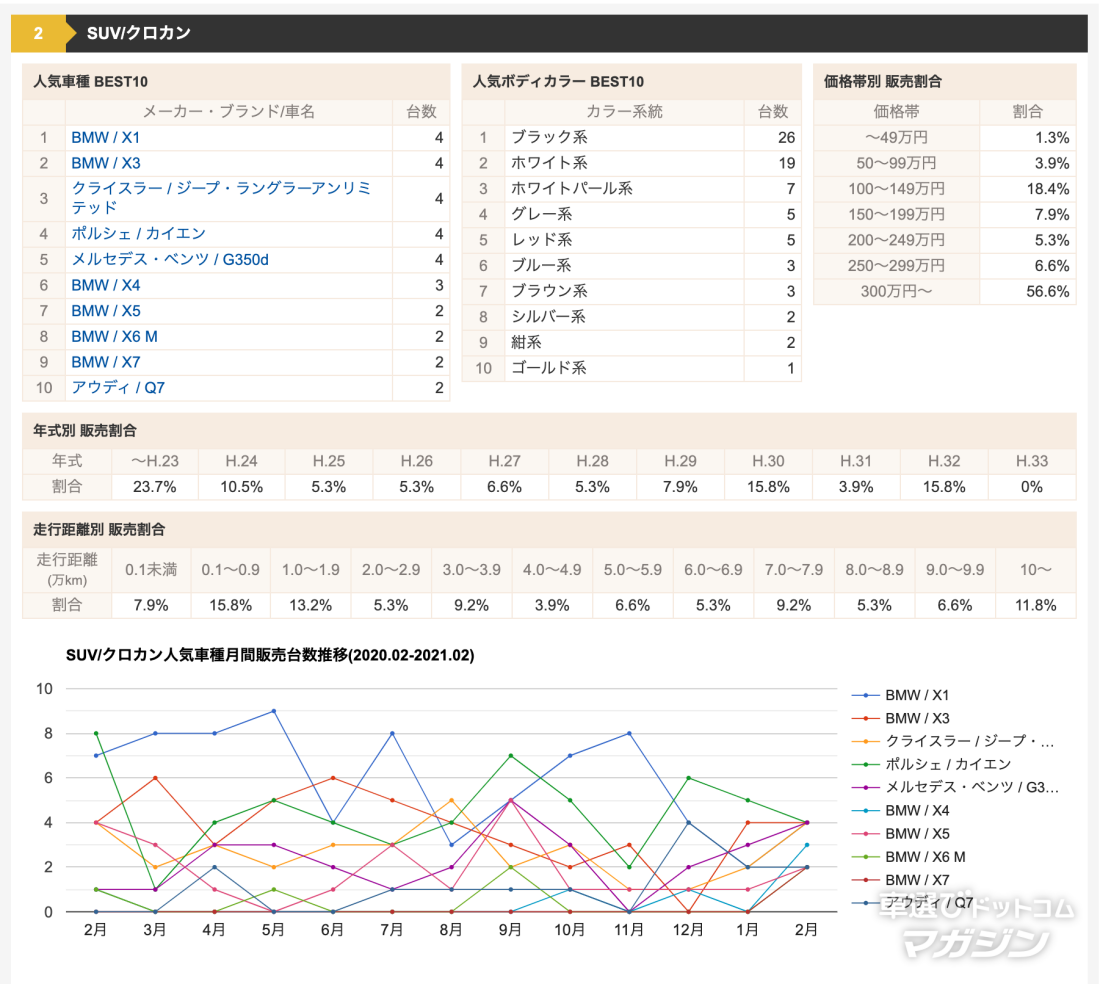Click the 〜49万円 price band cell
The width and height of the screenshot is (1100, 984).
point(896,137)
